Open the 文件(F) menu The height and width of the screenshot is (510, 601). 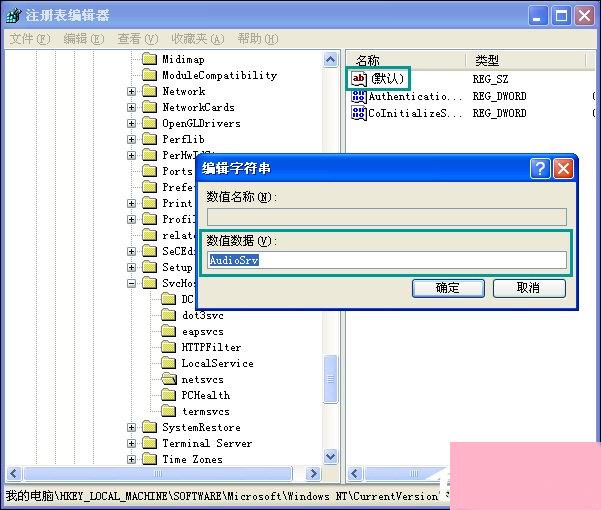tap(30, 39)
